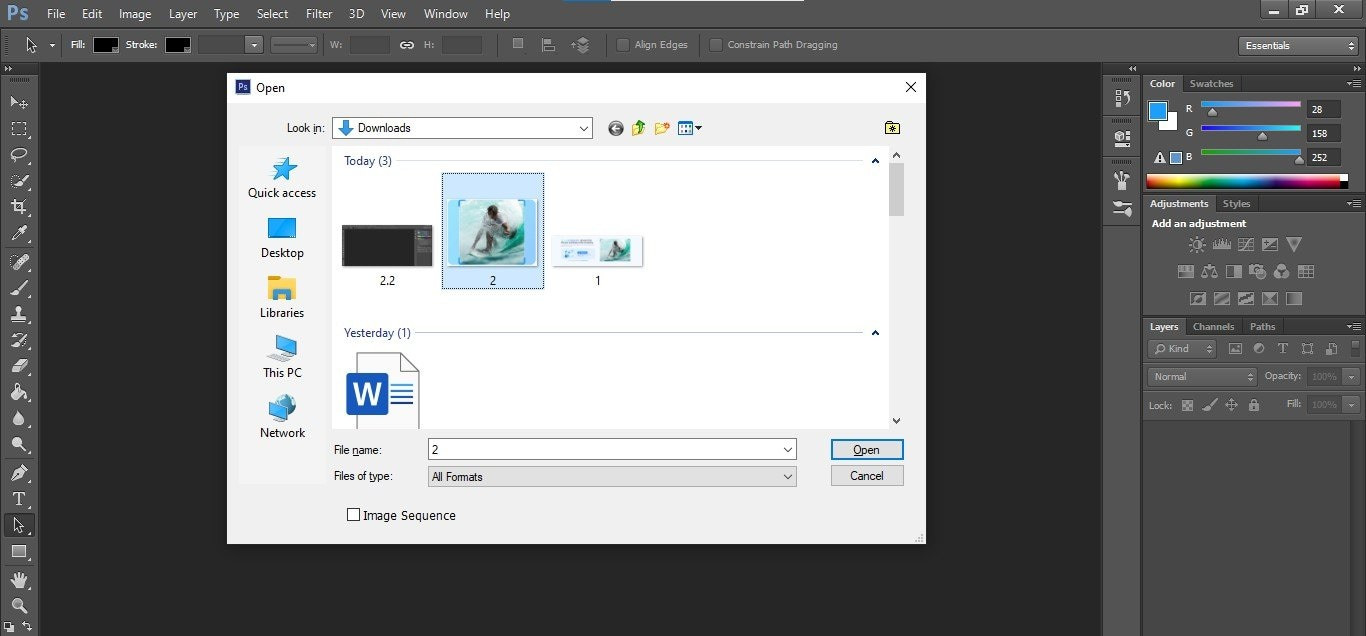Select the Quick Selection tool
Image resolution: width=1366 pixels, height=636 pixels.
[19, 181]
